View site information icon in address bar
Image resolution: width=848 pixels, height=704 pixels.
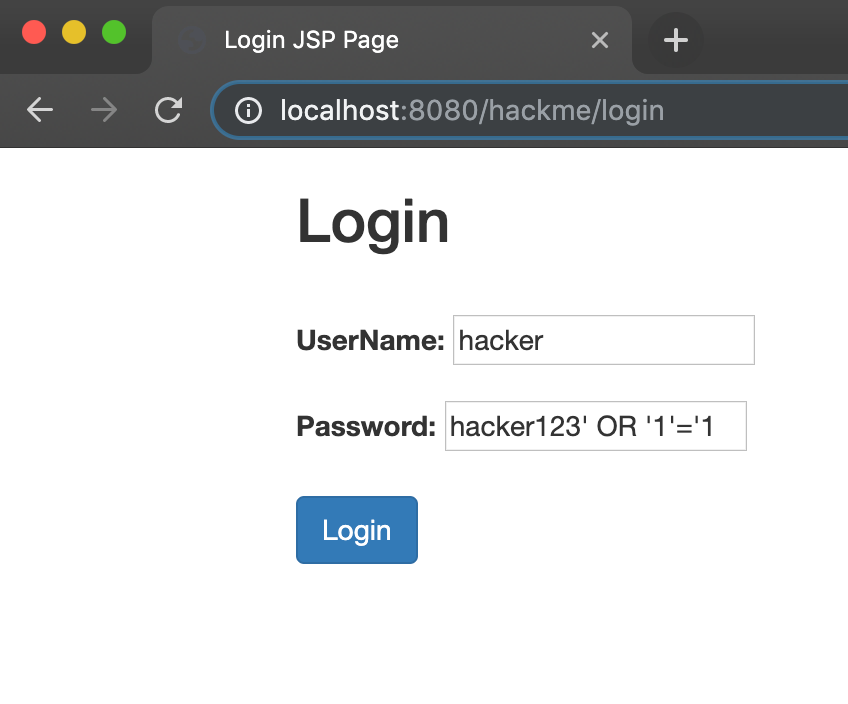coord(248,111)
